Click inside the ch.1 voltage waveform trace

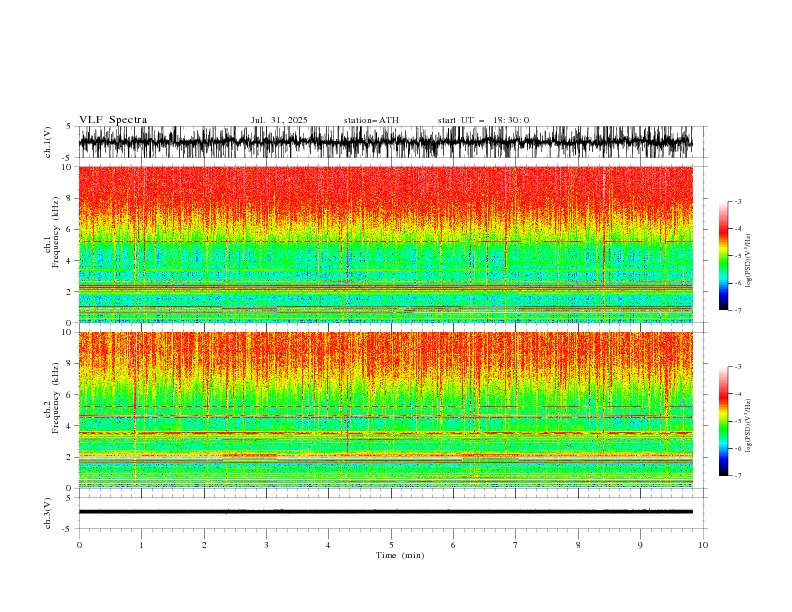[385, 142]
